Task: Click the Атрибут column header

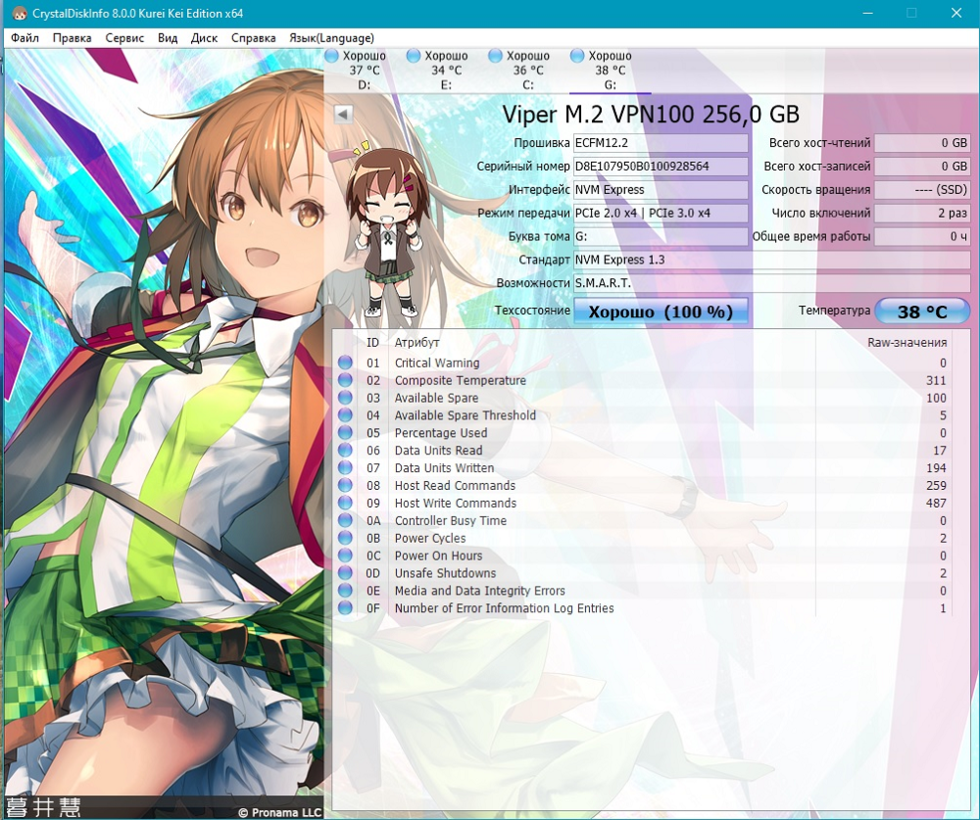Action: 417,342
